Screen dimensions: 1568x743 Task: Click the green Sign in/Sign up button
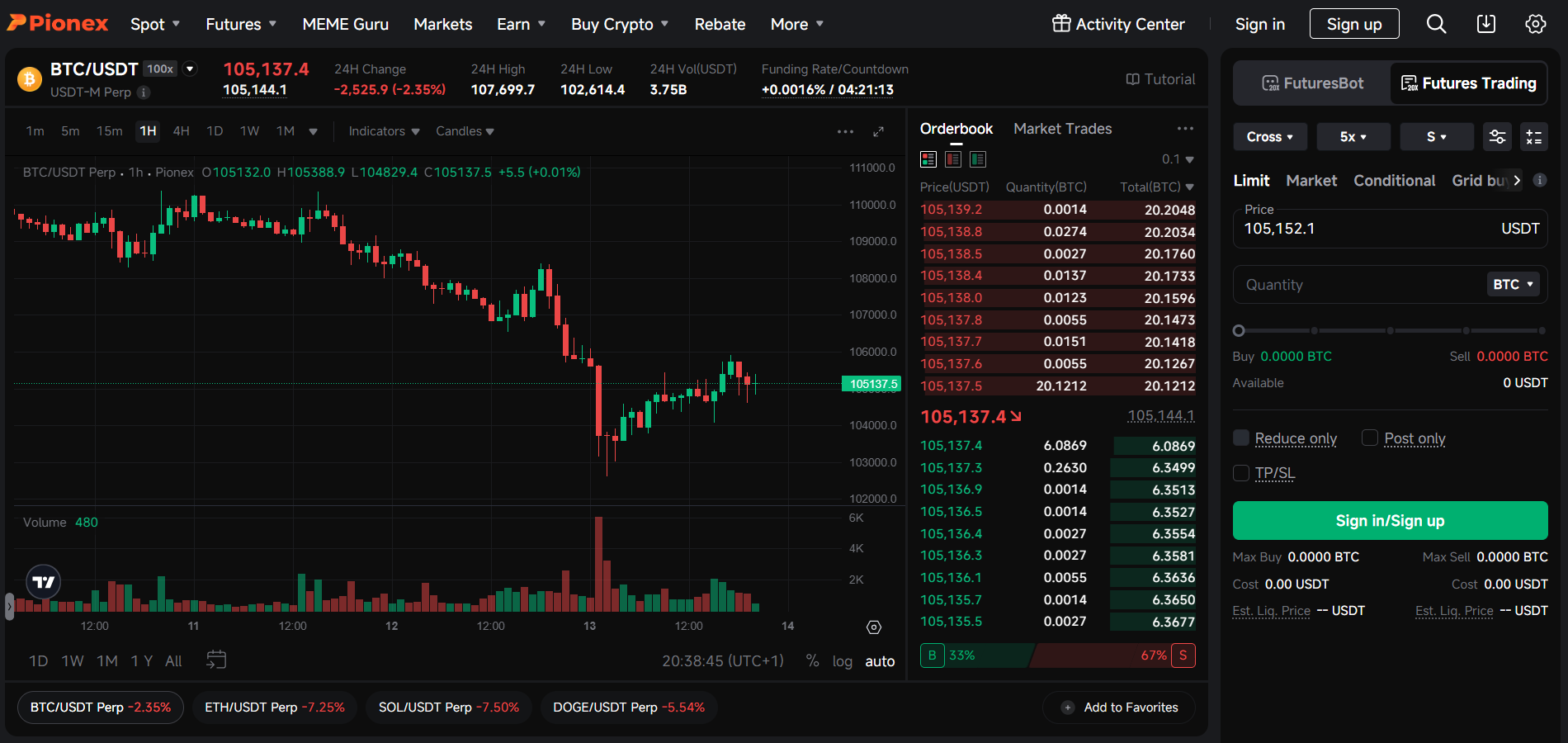point(1390,521)
